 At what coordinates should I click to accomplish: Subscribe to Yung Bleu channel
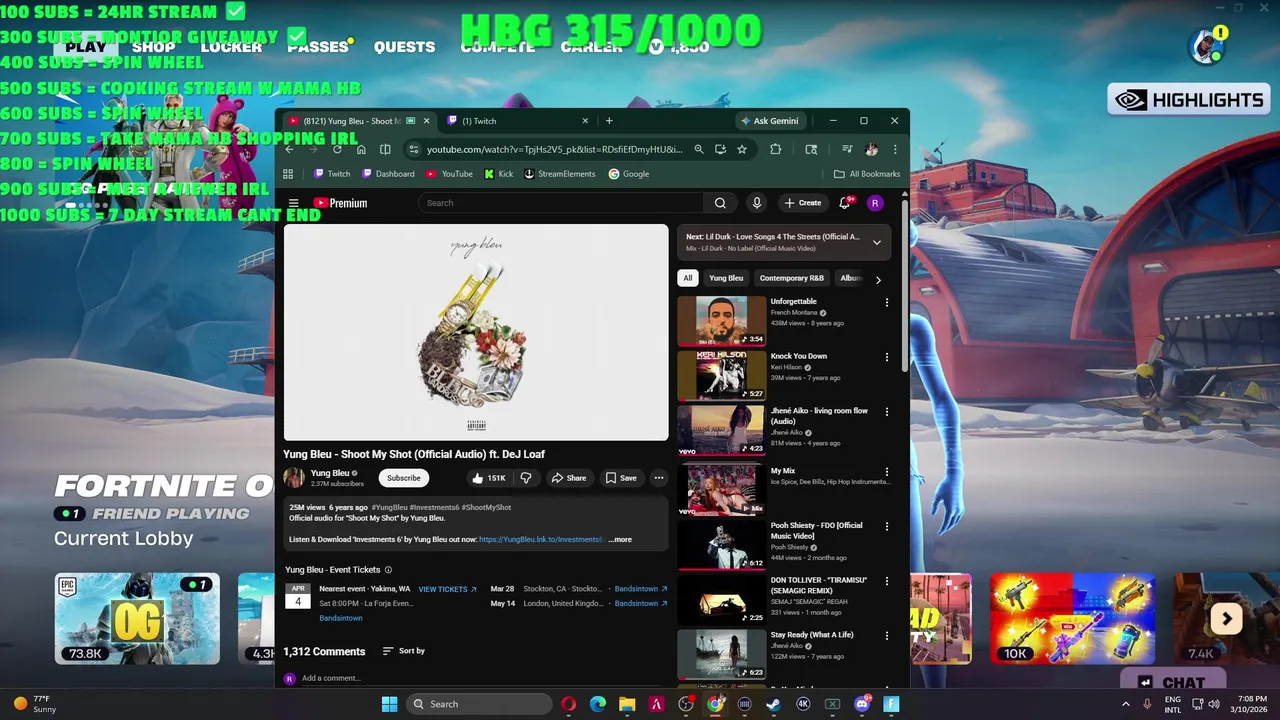[404, 478]
